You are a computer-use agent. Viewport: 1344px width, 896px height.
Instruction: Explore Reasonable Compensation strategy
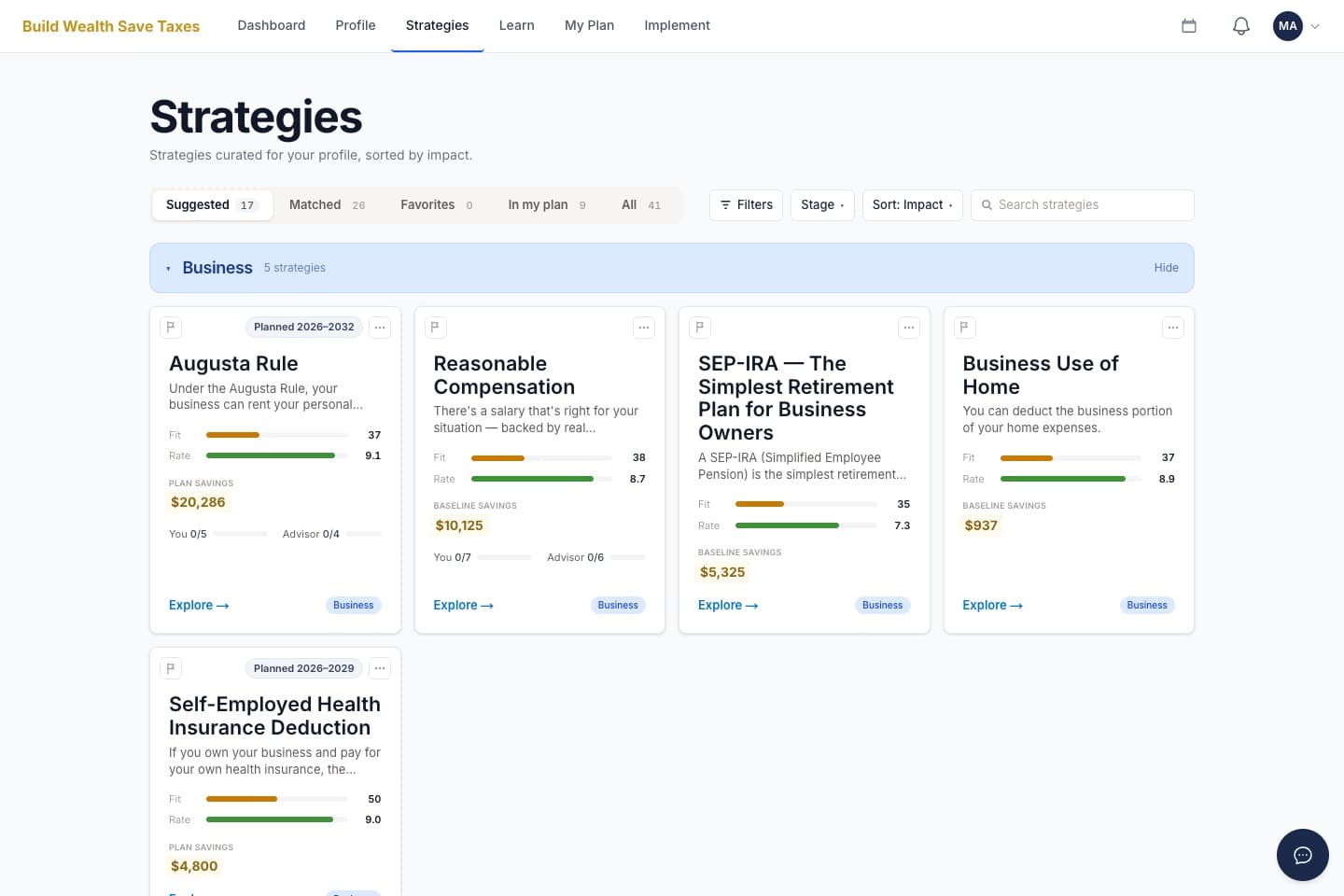[x=463, y=606]
